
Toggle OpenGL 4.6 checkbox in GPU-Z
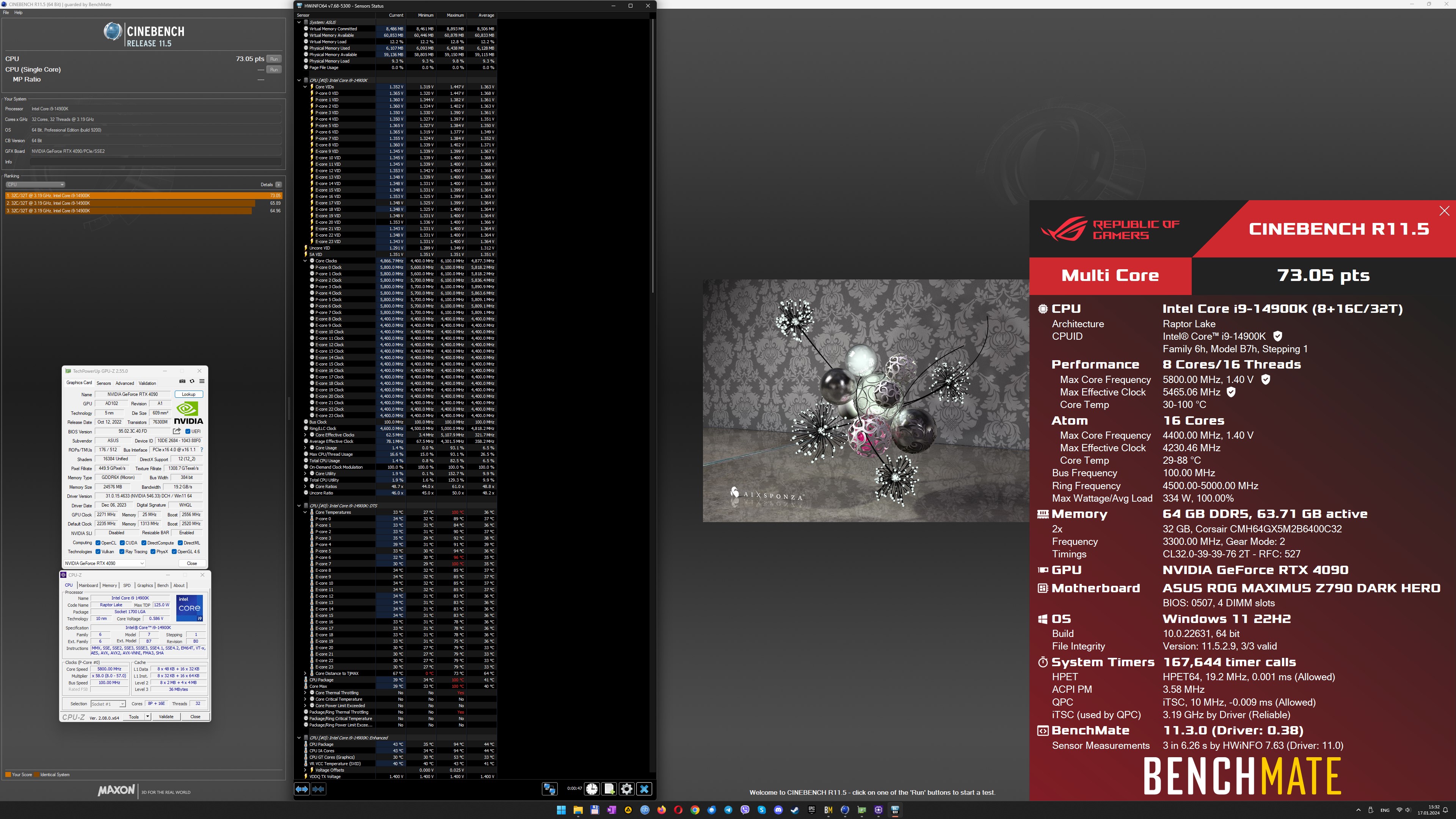[174, 552]
